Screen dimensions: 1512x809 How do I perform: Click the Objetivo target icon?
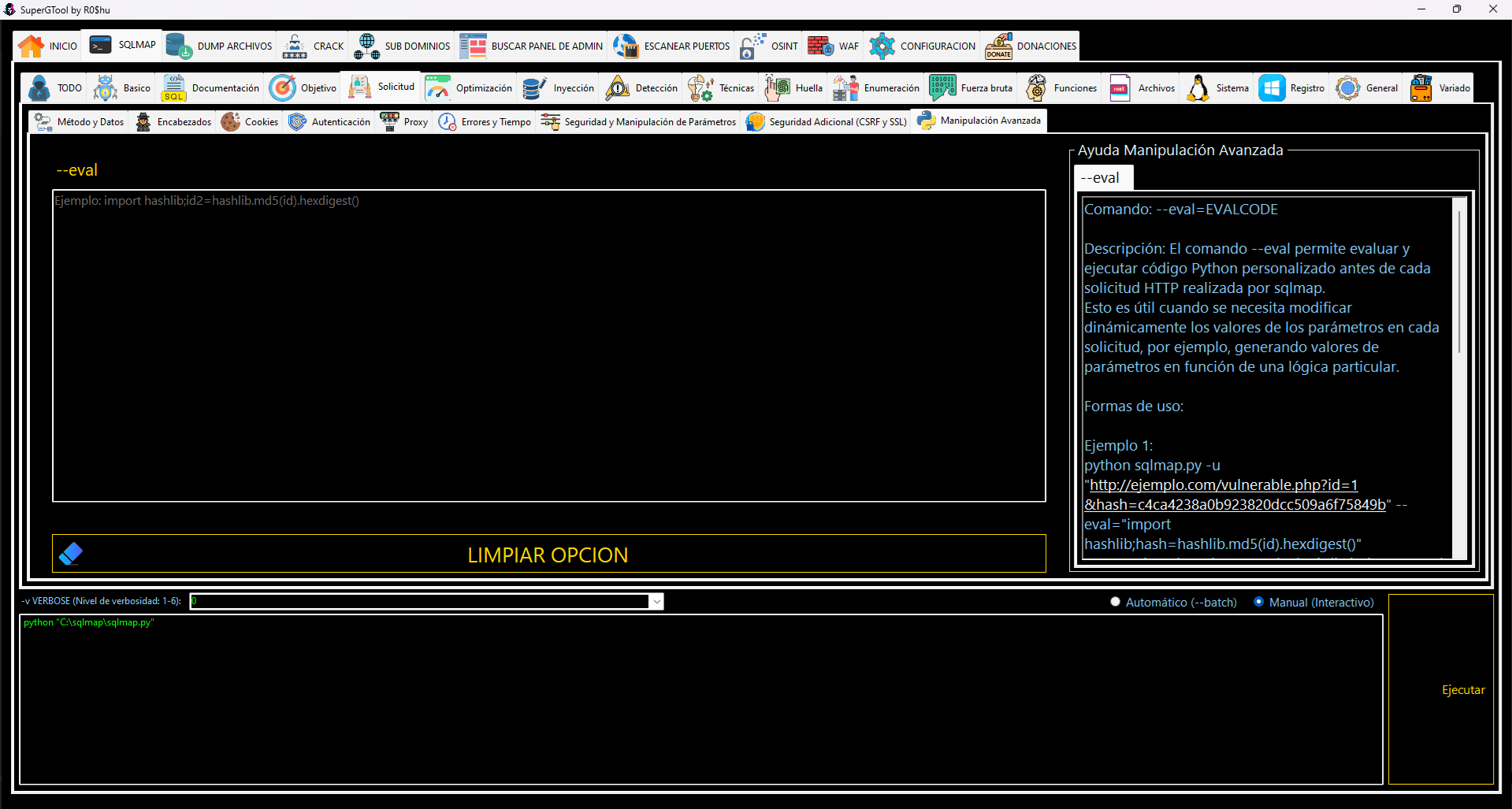pos(282,88)
